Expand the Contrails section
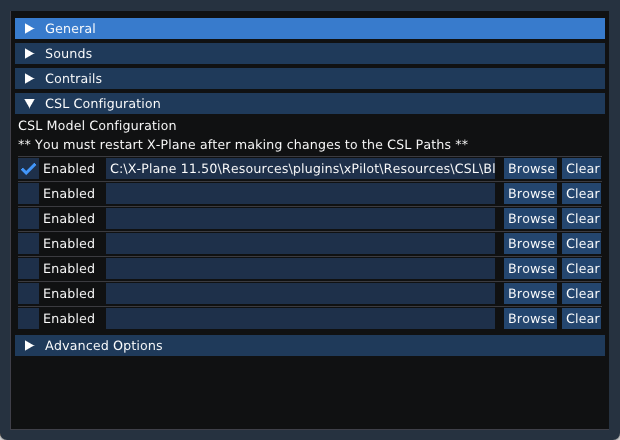620x440 pixels. (310, 78)
